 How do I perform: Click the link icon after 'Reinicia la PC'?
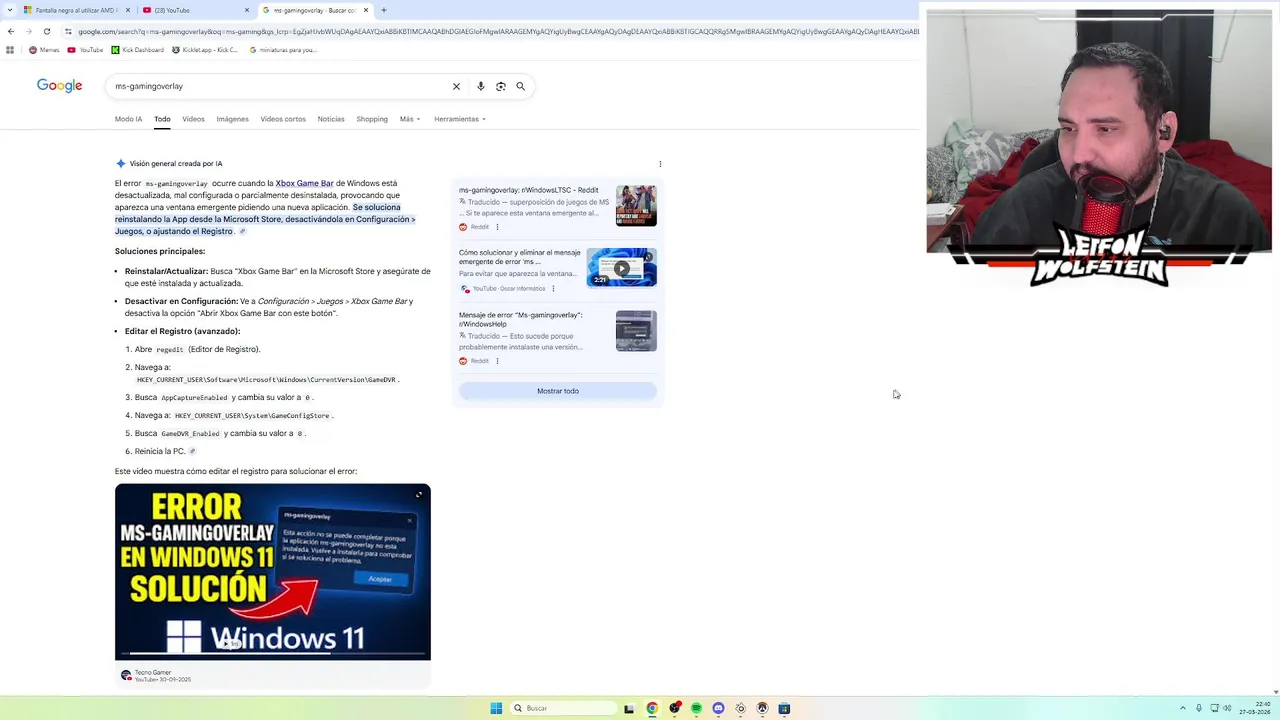point(193,452)
